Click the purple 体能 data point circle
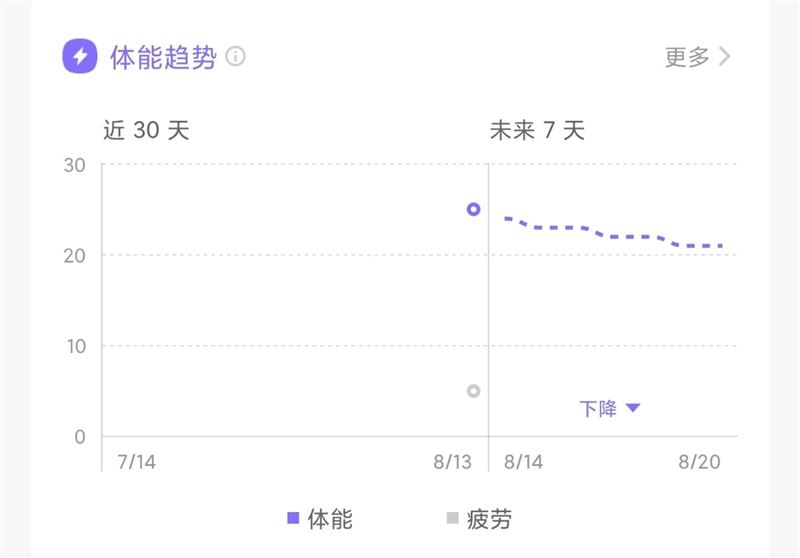The height and width of the screenshot is (558, 800). pos(474,209)
